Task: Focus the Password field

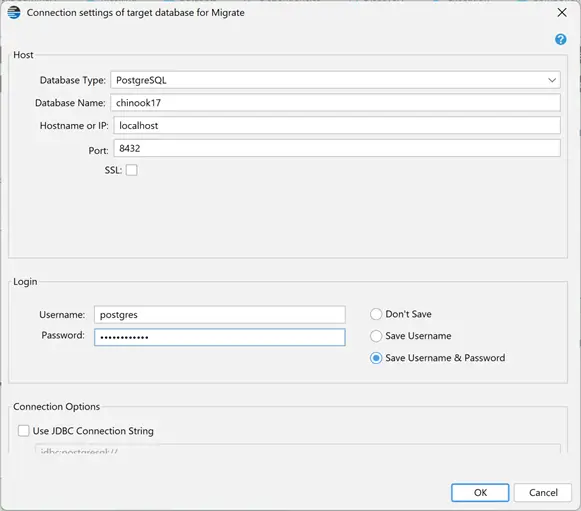Action: (x=220, y=337)
